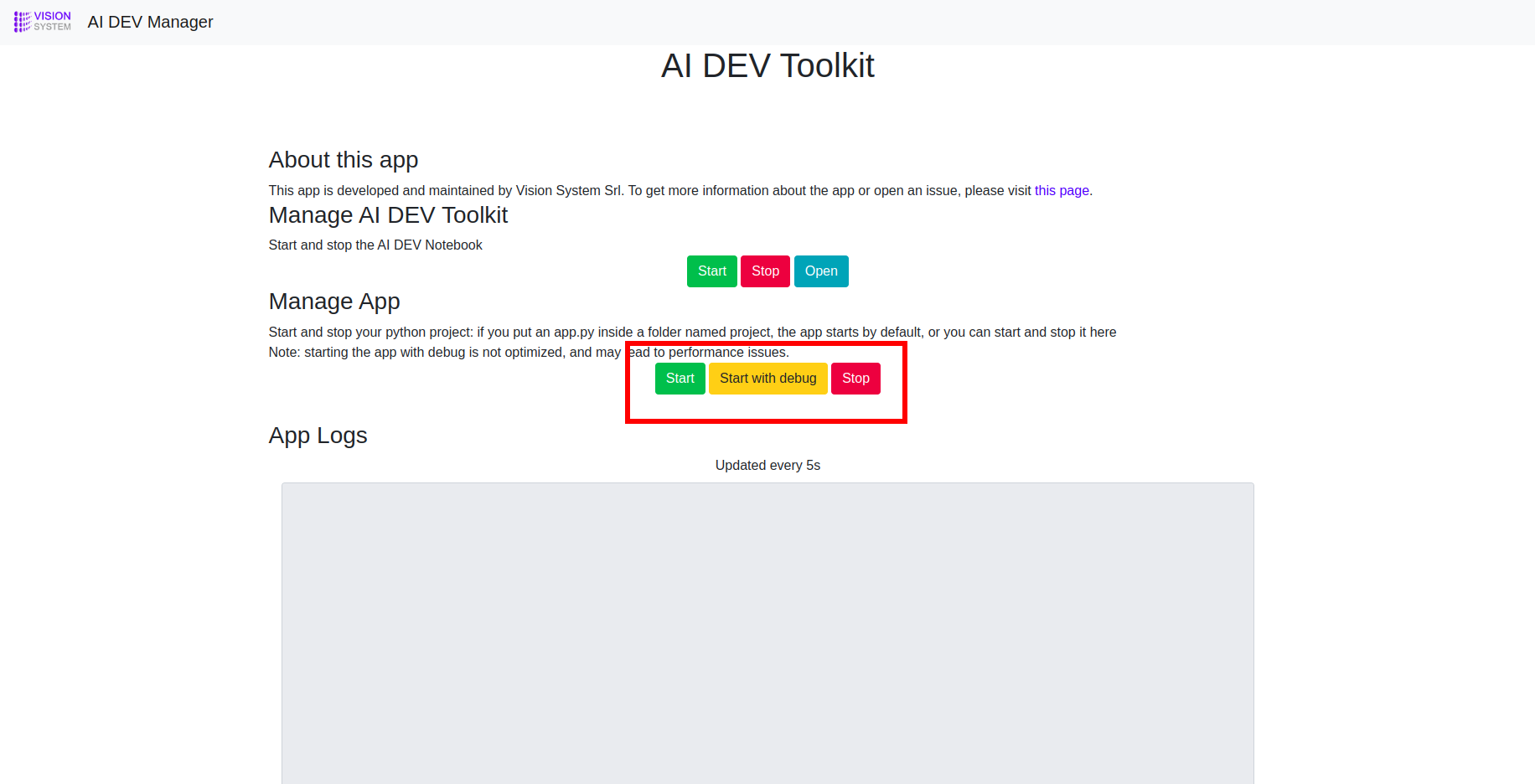The height and width of the screenshot is (784, 1535).
Task: Launch the app with Start with debug
Action: click(768, 379)
